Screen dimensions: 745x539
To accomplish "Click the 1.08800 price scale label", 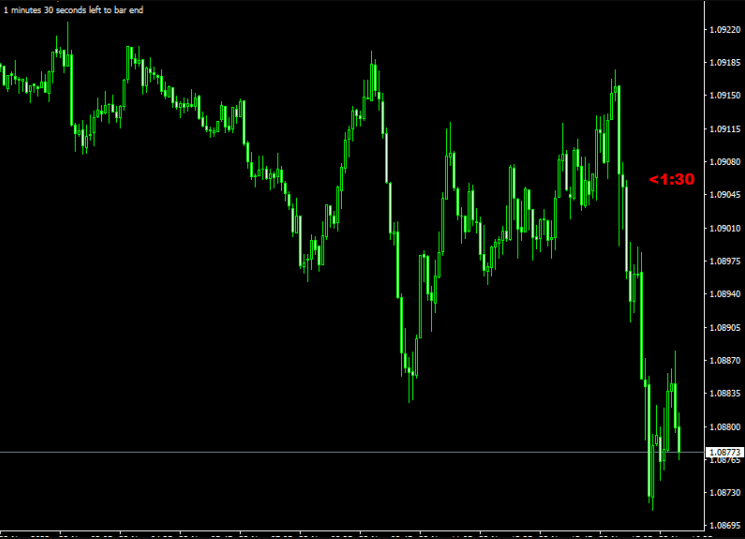I will tap(725, 427).
